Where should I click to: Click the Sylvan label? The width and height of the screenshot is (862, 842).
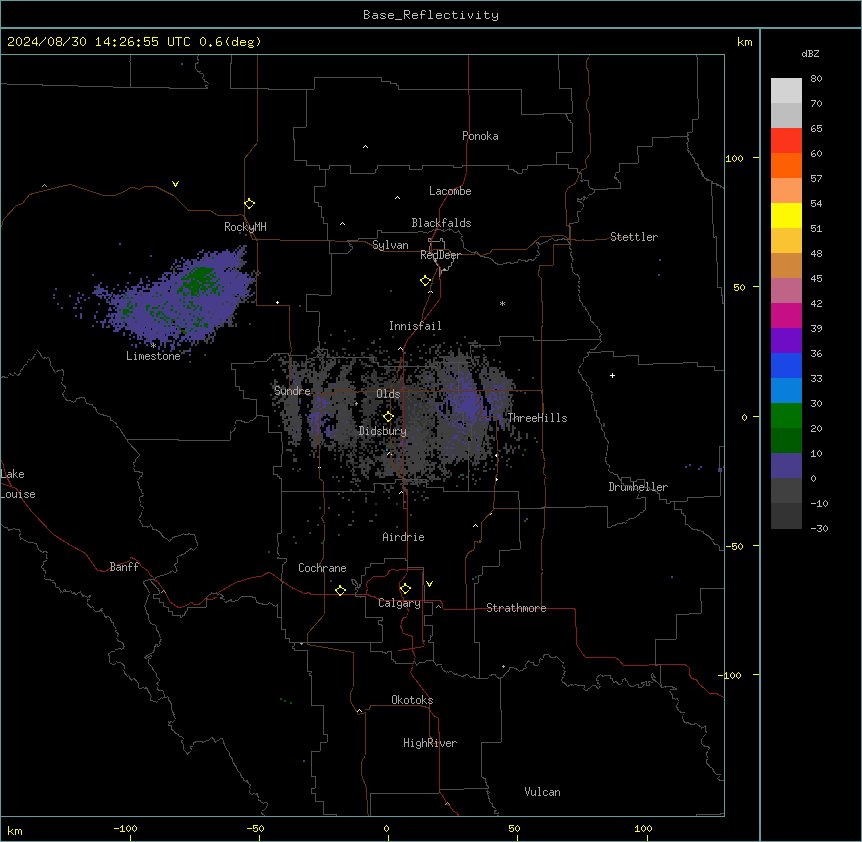(390, 245)
